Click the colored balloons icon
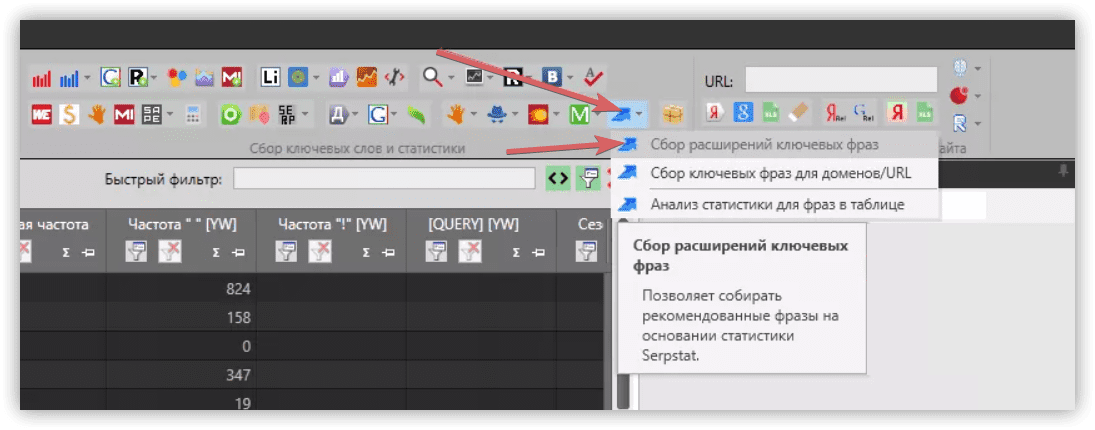1095x430 pixels. click(177, 77)
